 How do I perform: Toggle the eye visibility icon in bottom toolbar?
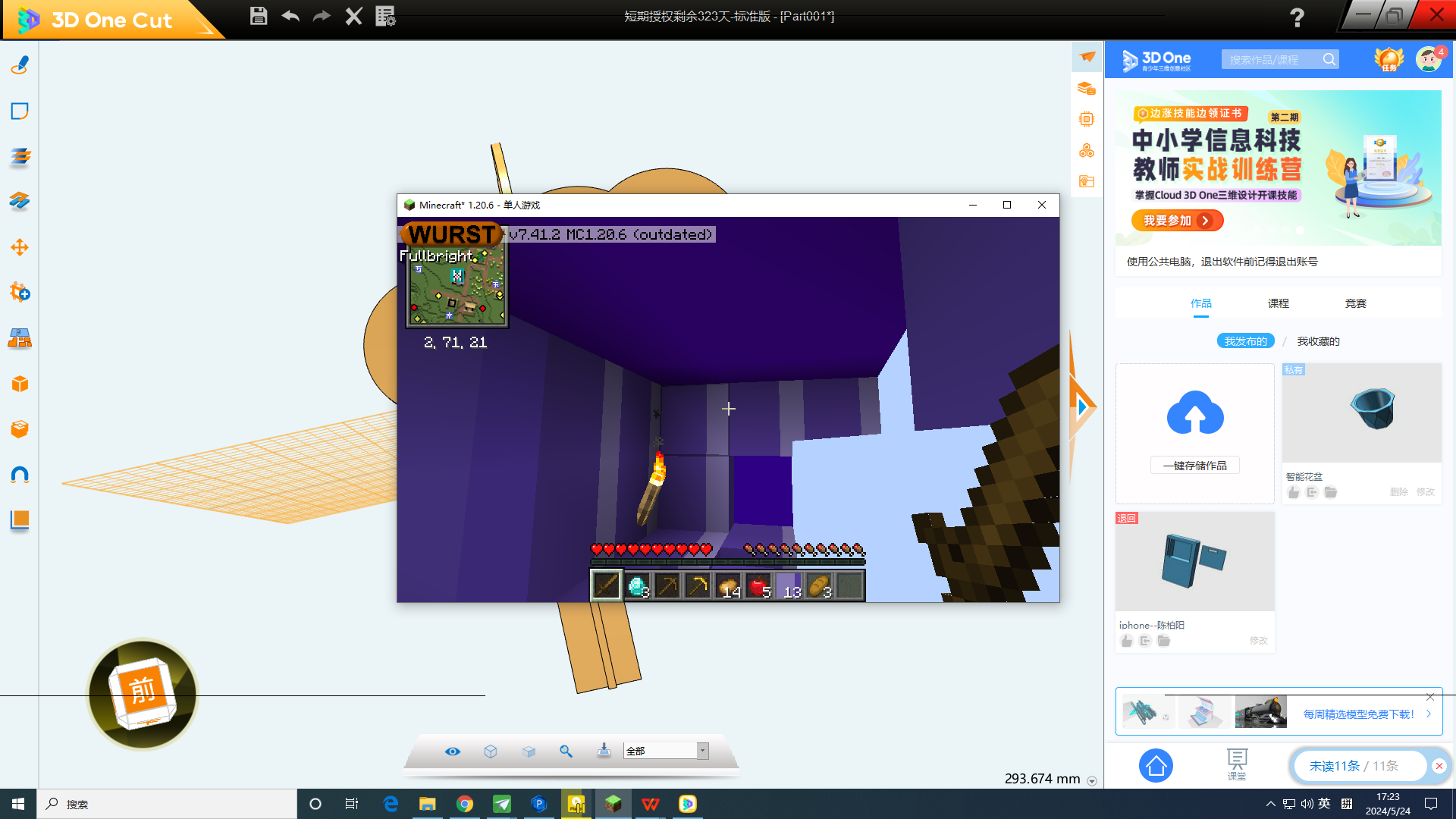[453, 751]
